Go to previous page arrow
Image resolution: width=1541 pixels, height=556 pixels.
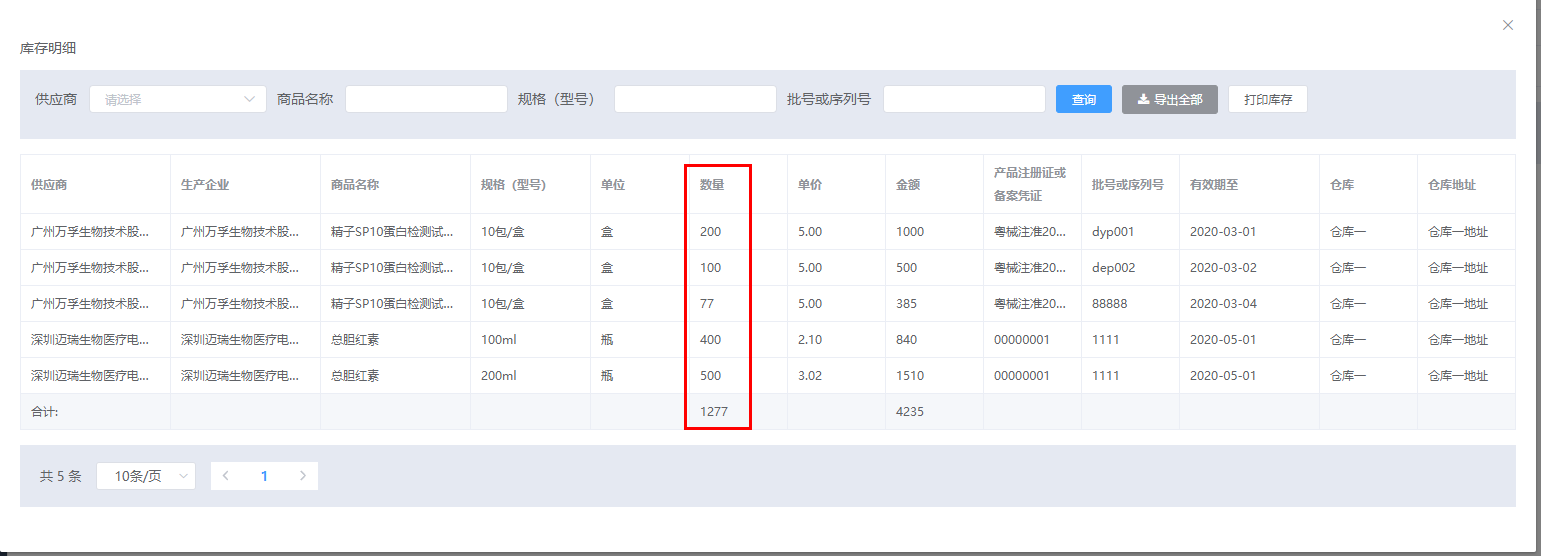pos(226,476)
